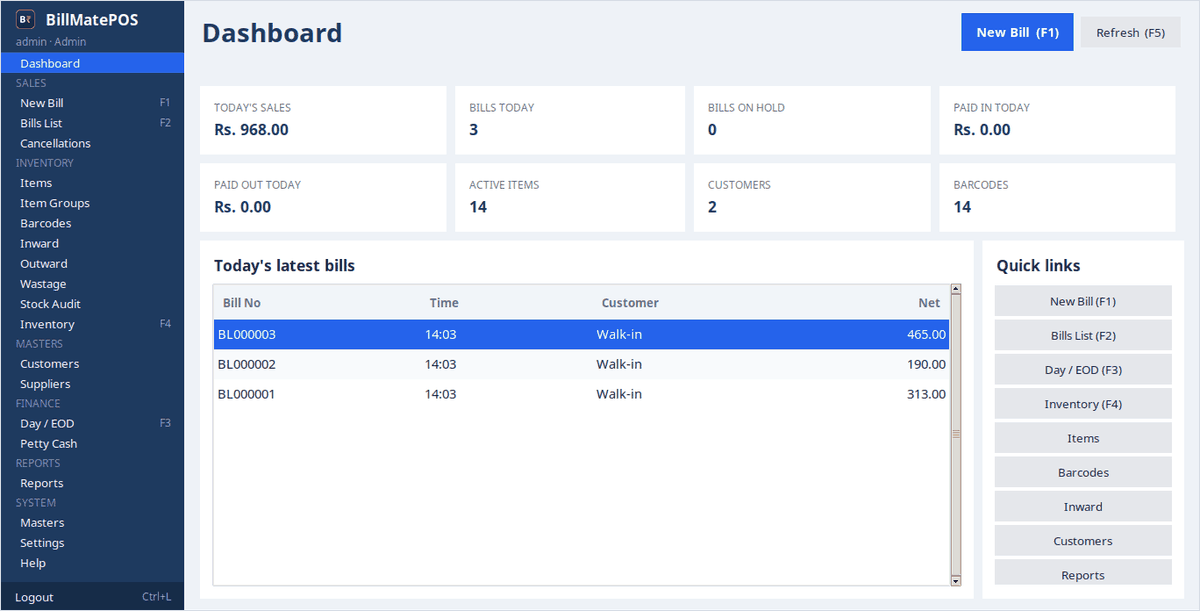Go to Bills List in sidebar
This screenshot has width=1200, height=611.
tap(92, 123)
